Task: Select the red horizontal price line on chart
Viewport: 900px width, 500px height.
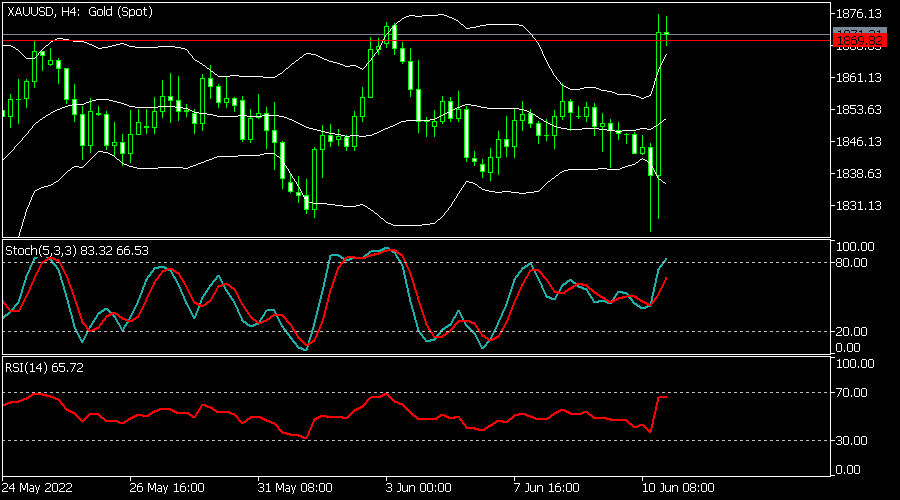Action: (417, 41)
